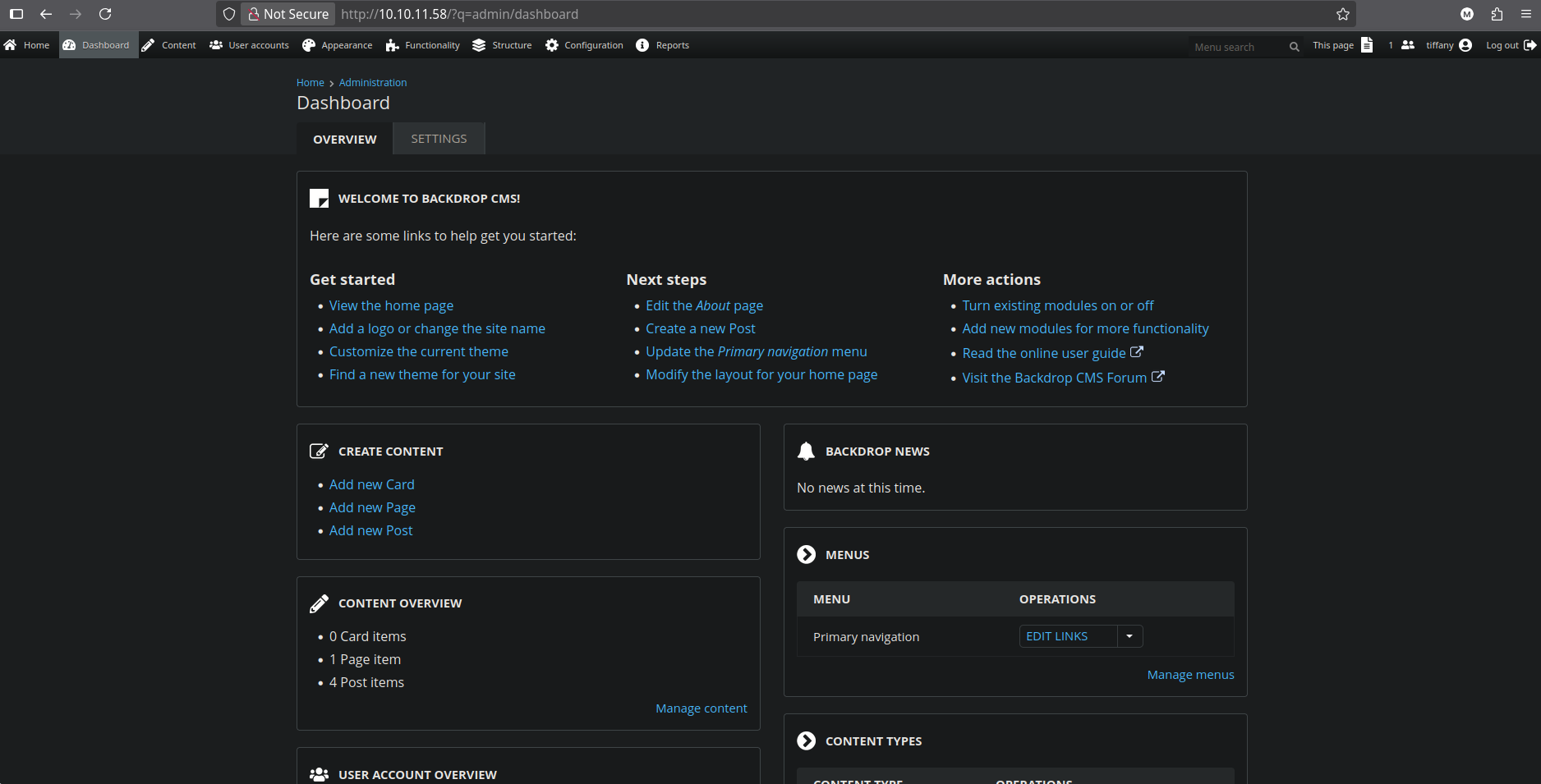Open User accounts from the people icon
This screenshot has width=1541, height=784.
pos(216,45)
